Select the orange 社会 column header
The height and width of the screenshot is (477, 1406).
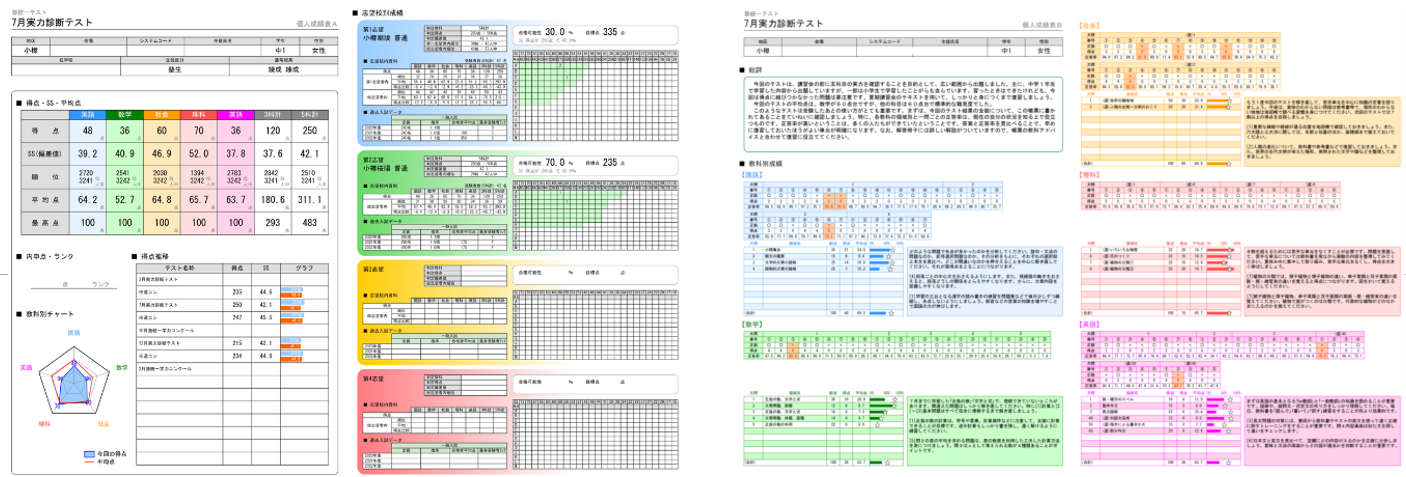tap(162, 114)
